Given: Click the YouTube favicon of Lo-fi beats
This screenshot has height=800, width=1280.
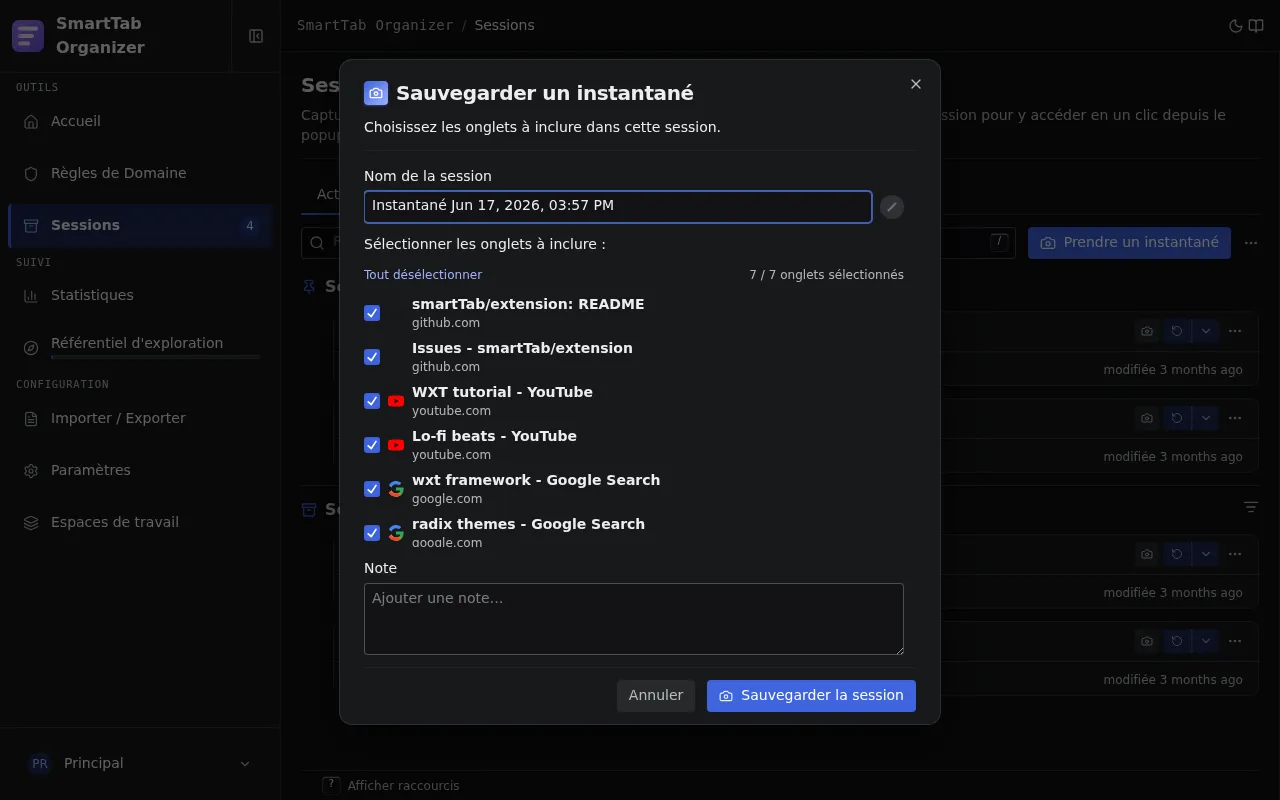Looking at the screenshot, I should [x=396, y=445].
